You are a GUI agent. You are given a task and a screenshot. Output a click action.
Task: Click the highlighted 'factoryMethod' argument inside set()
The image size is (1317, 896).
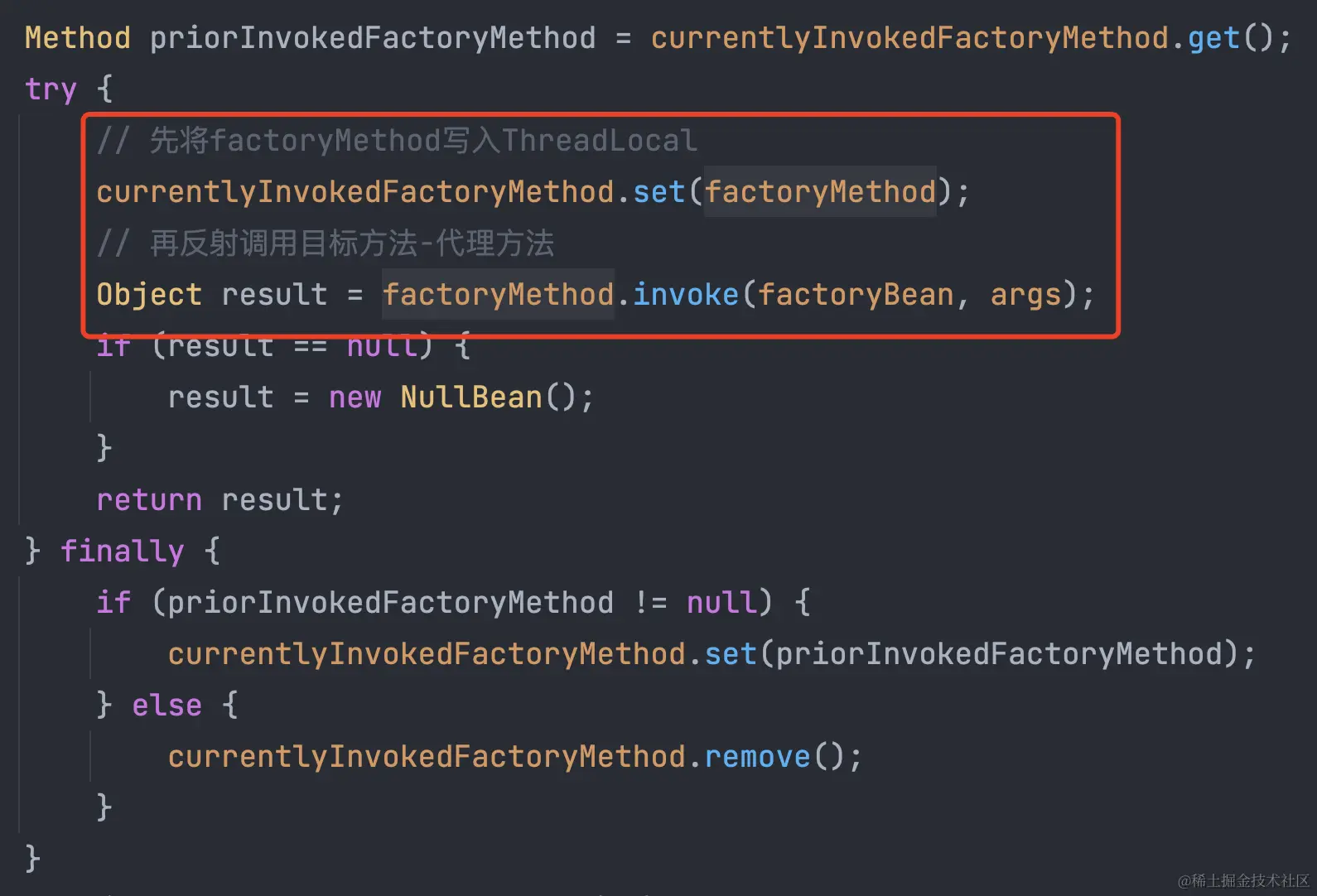pos(820,192)
